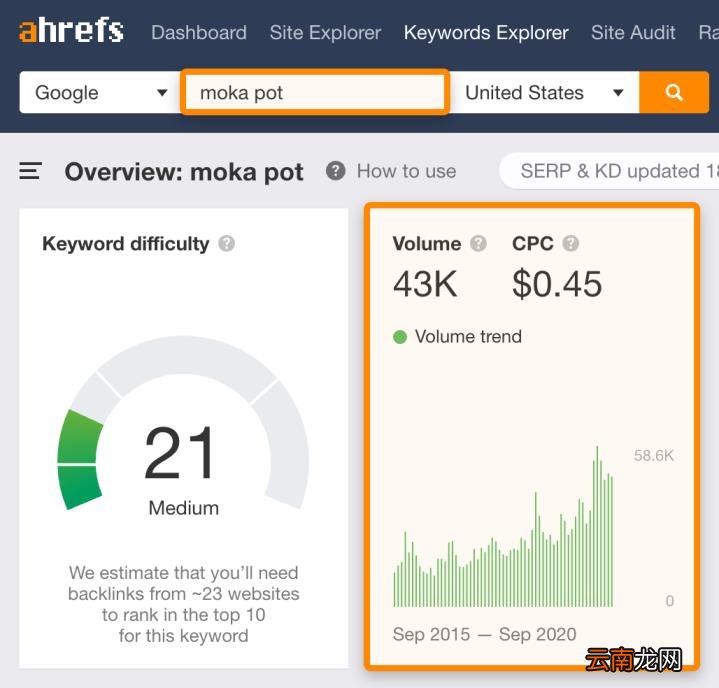
Task: Click the backlinks estimate text
Action: click(x=183, y=604)
